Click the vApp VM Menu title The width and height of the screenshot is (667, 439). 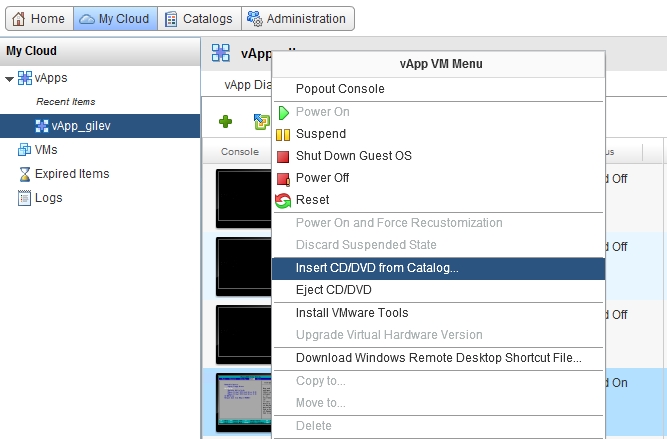441,64
